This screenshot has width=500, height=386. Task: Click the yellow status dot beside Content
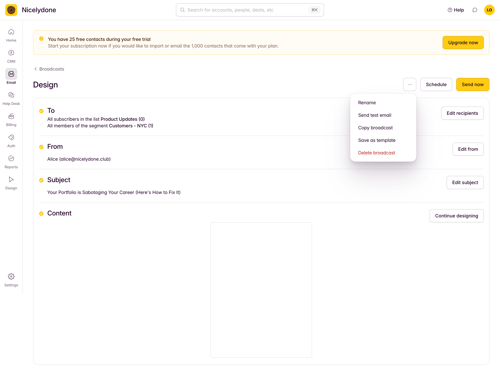[41, 214]
